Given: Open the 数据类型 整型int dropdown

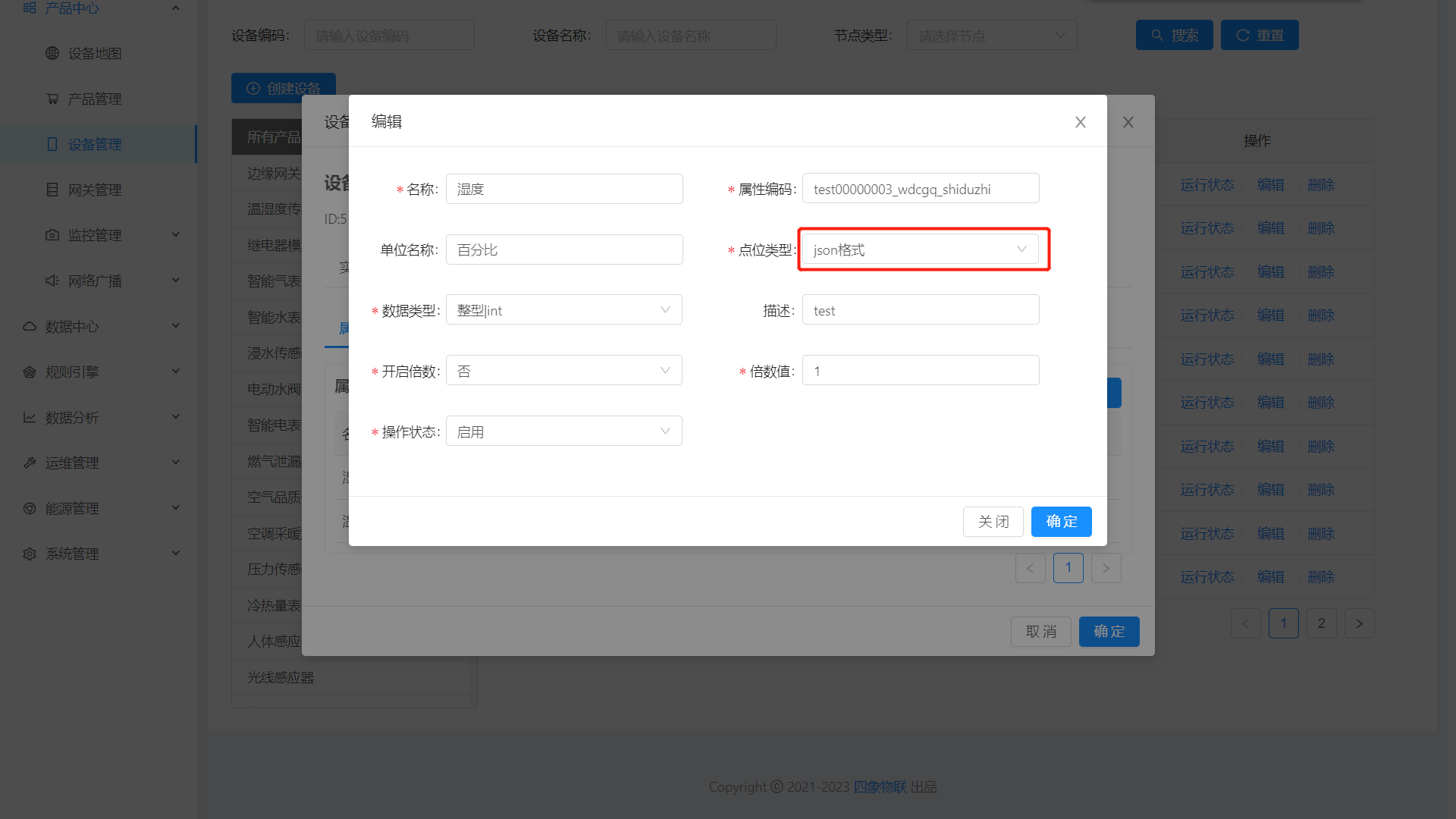Looking at the screenshot, I should [563, 309].
